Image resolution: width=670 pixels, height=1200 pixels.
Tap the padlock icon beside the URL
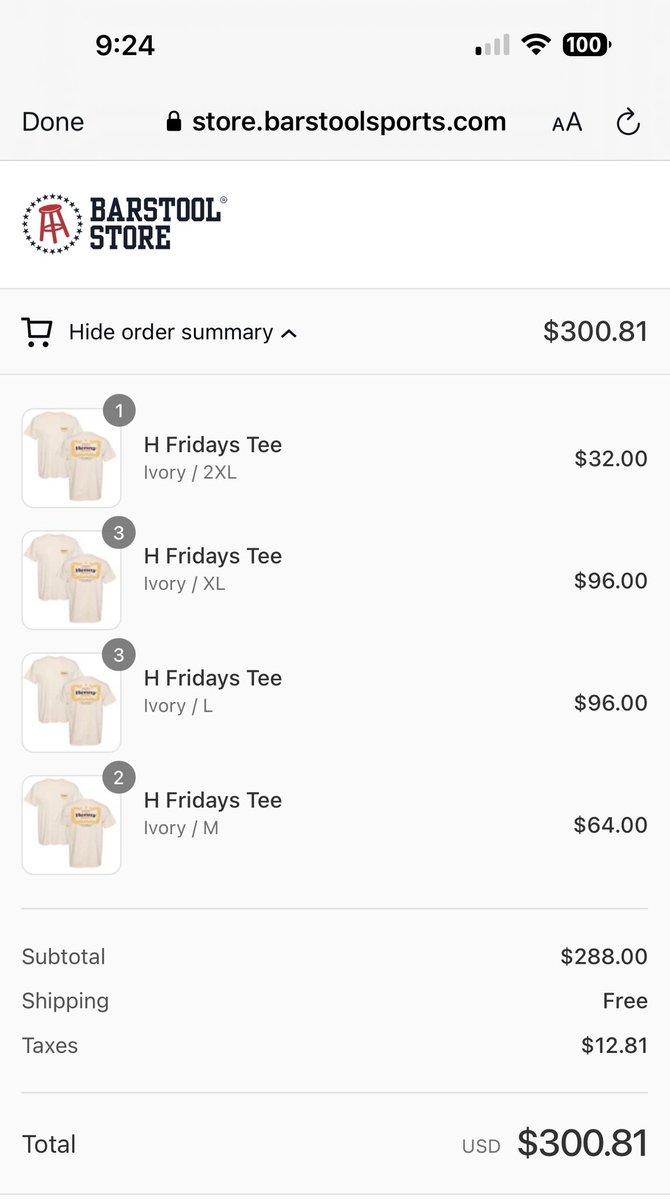click(x=174, y=122)
